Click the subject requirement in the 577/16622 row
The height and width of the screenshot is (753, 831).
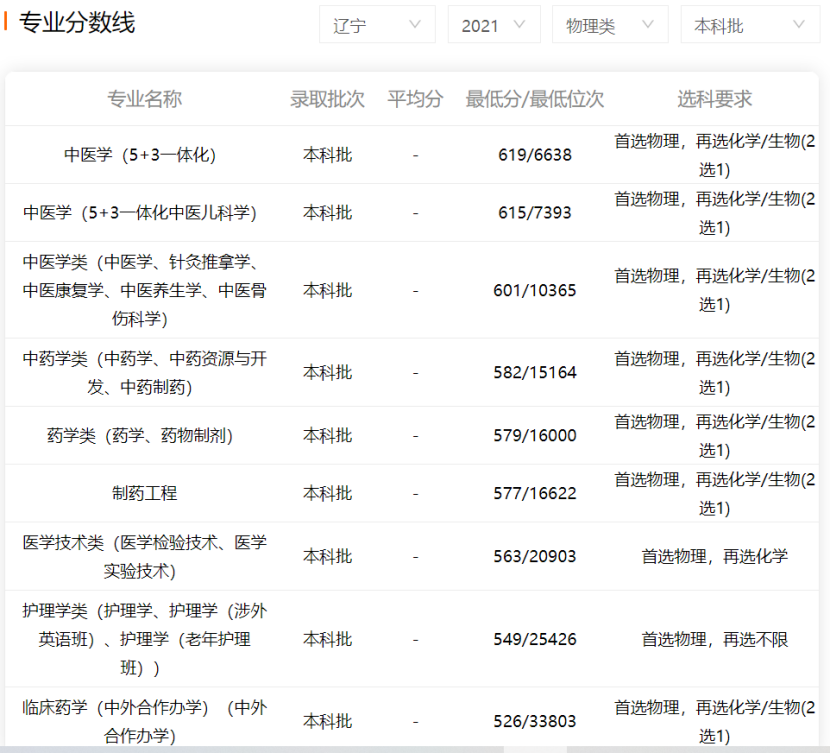(714, 494)
